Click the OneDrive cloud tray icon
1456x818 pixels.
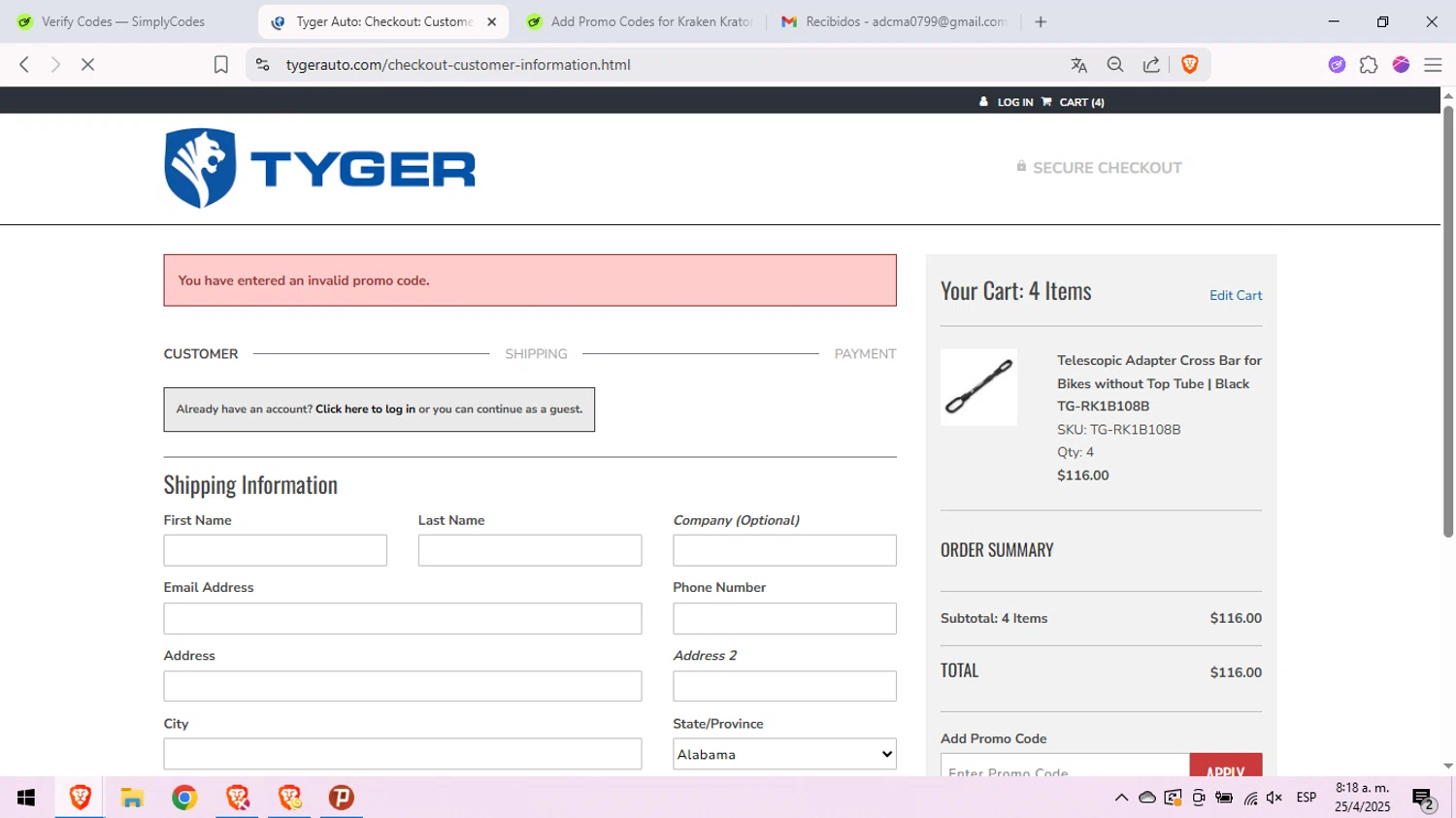tap(1147, 798)
